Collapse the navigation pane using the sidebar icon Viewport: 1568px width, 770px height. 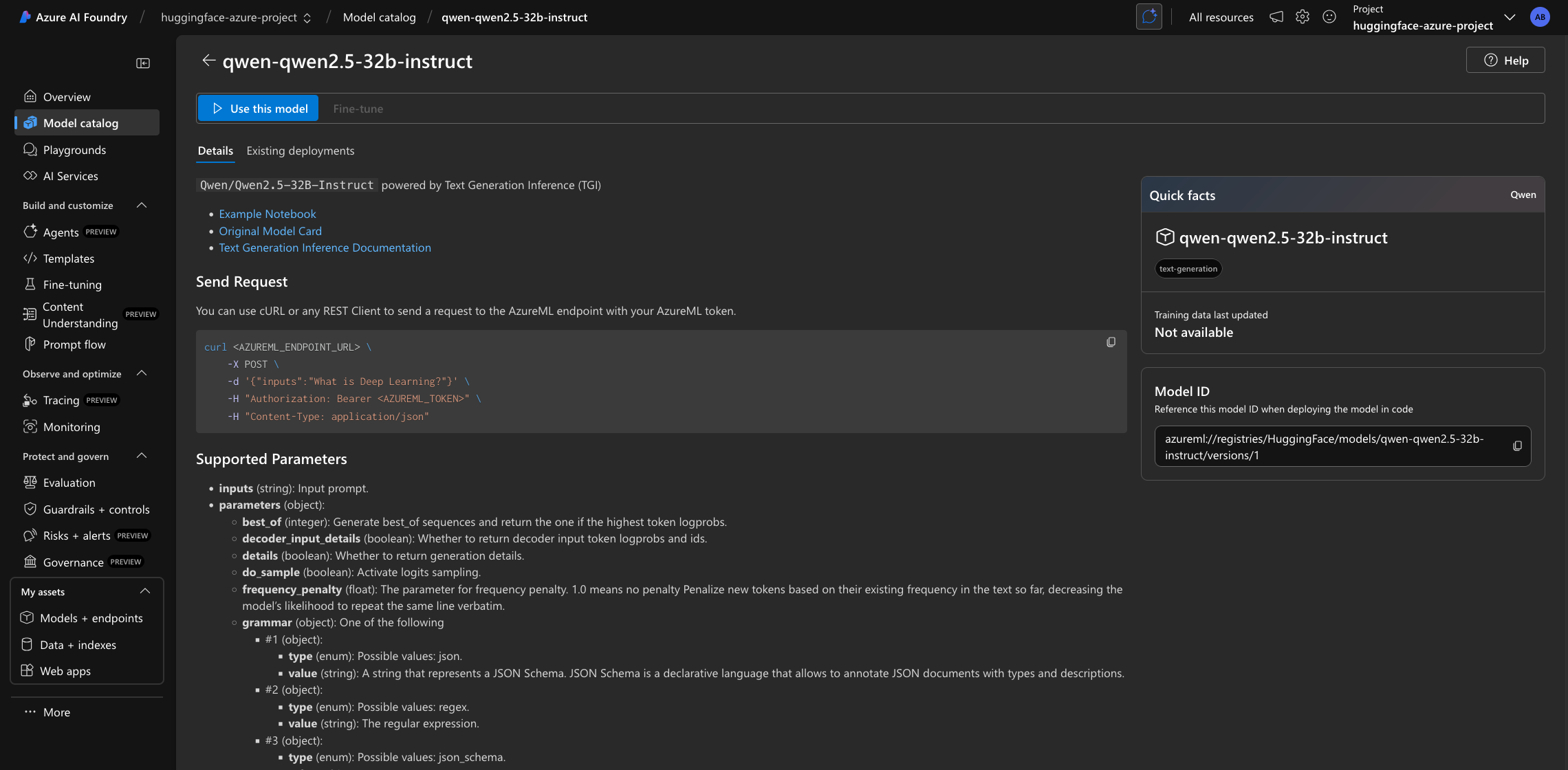(143, 63)
